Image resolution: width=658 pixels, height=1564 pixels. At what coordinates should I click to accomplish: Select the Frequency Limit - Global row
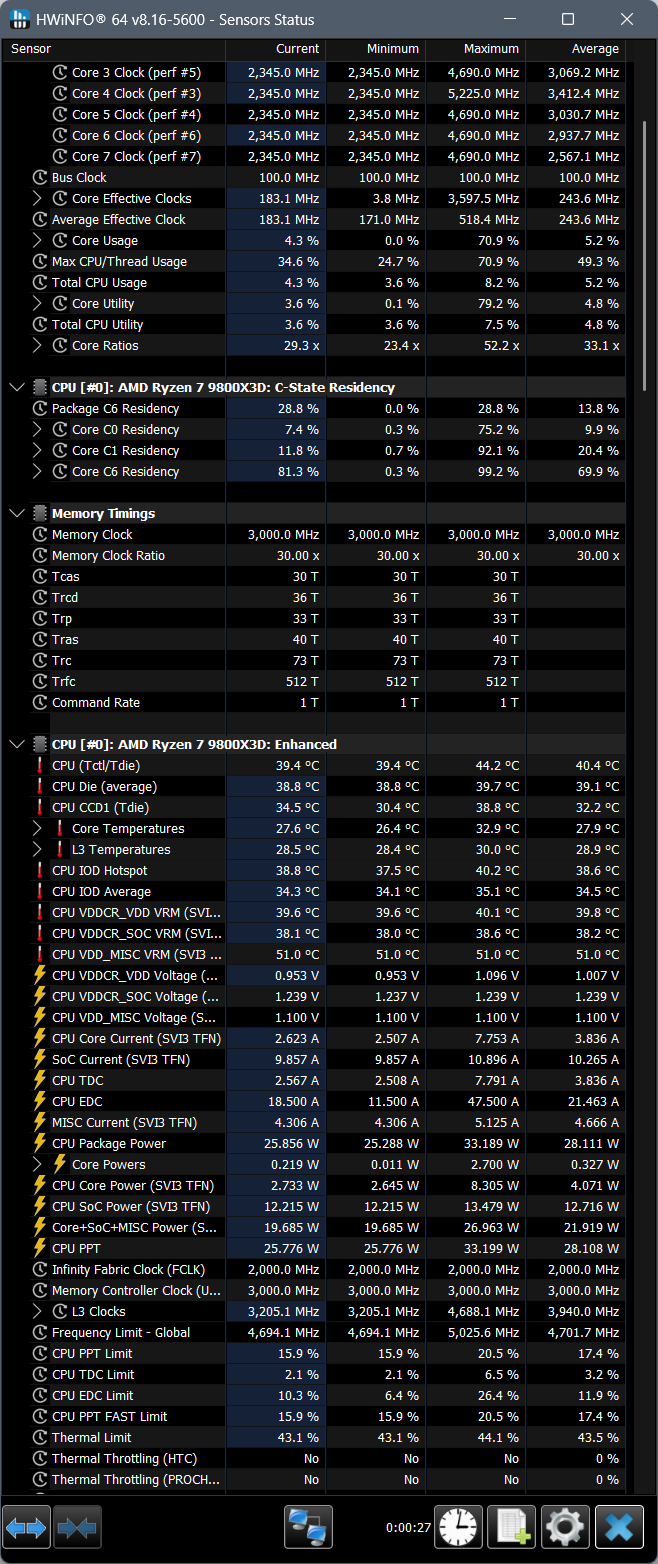pyautogui.click(x=314, y=1332)
